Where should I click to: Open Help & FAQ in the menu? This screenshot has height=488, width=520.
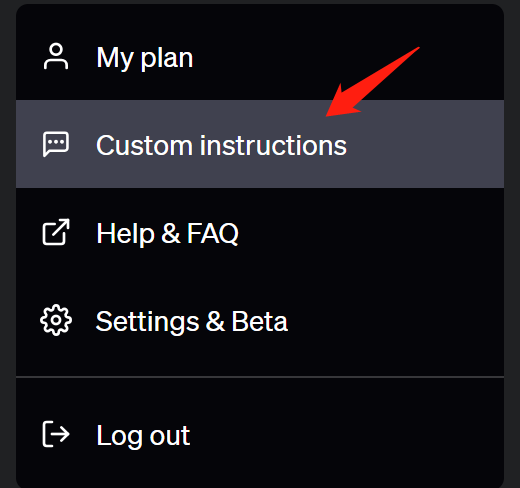point(260,232)
